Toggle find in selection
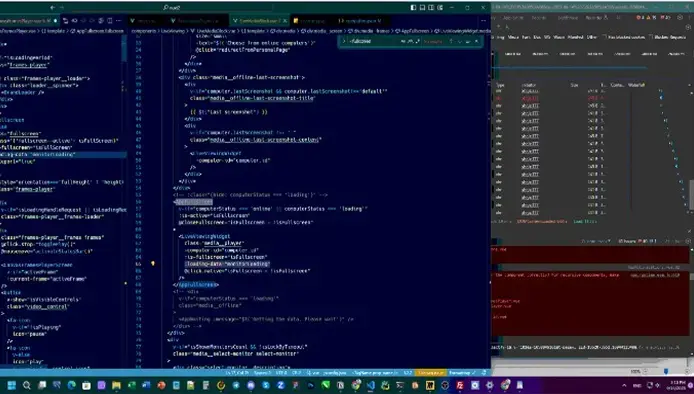The image size is (694, 394). (468, 41)
